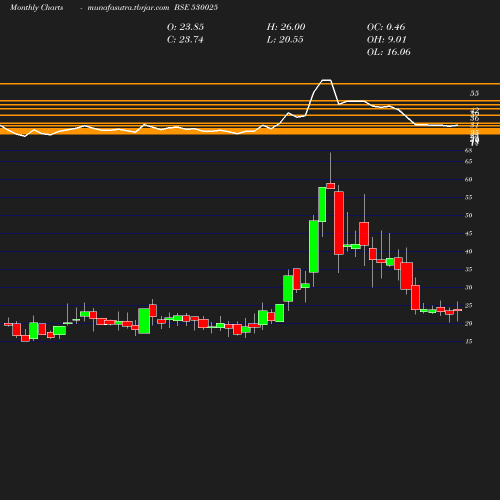Click the "OC: 0.46" value
Image resolution: width=500 pixels, height=500 pixels.
point(386,27)
